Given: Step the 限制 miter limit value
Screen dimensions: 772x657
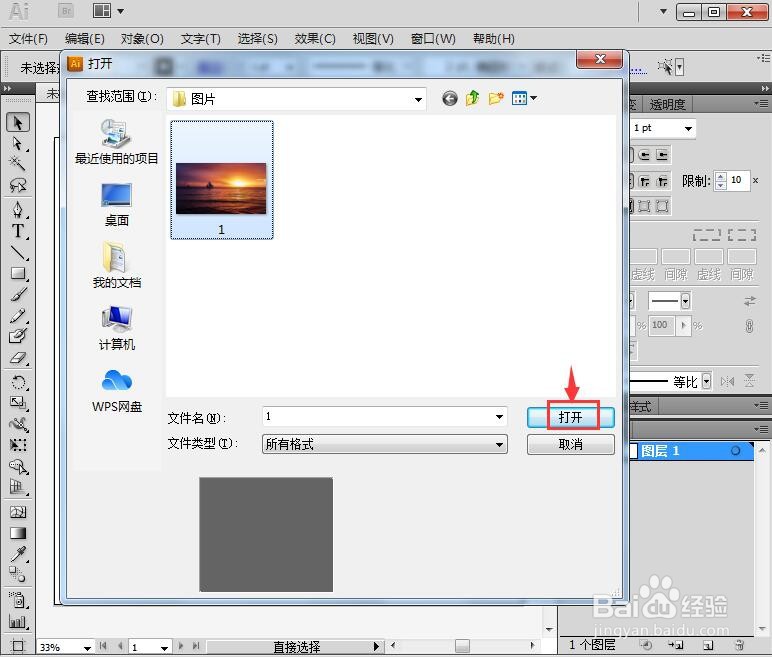Looking at the screenshot, I should tap(721, 180).
